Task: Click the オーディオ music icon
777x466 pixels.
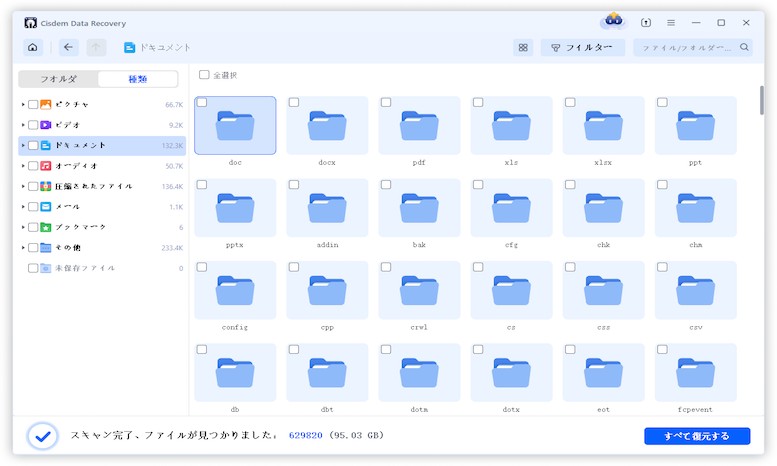Action: [46, 165]
